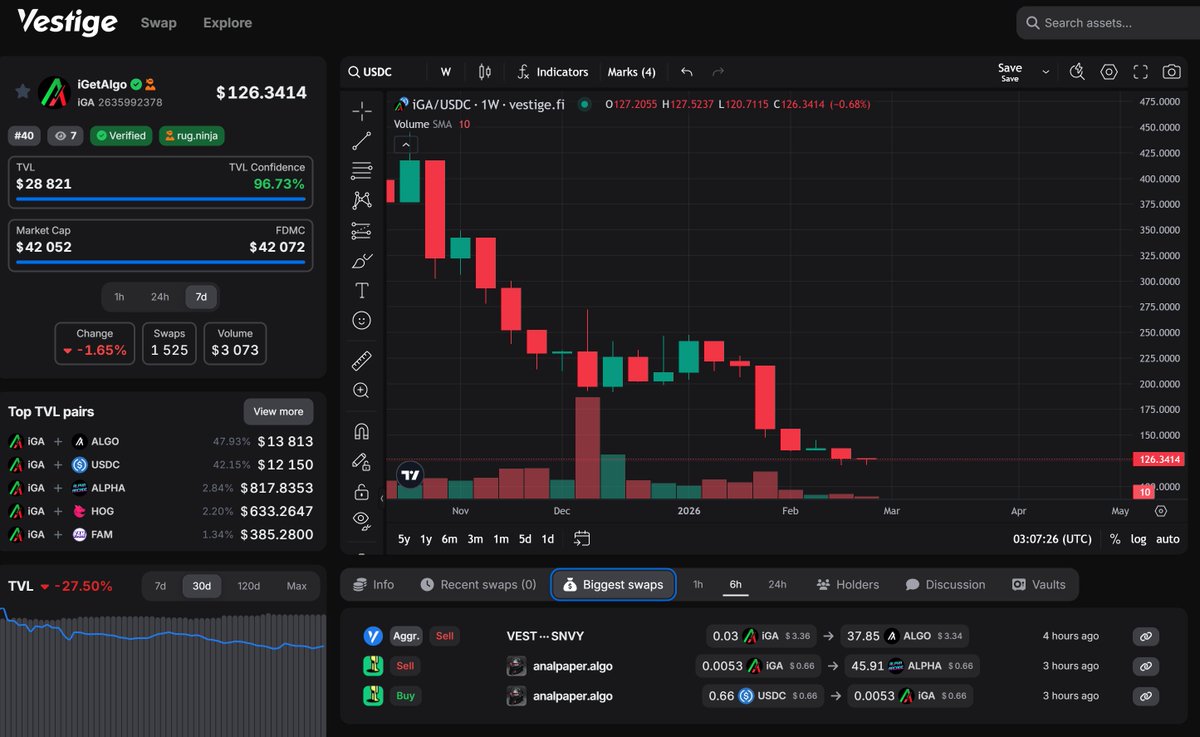
Task: Switch to the Info tab
Action: click(372, 585)
